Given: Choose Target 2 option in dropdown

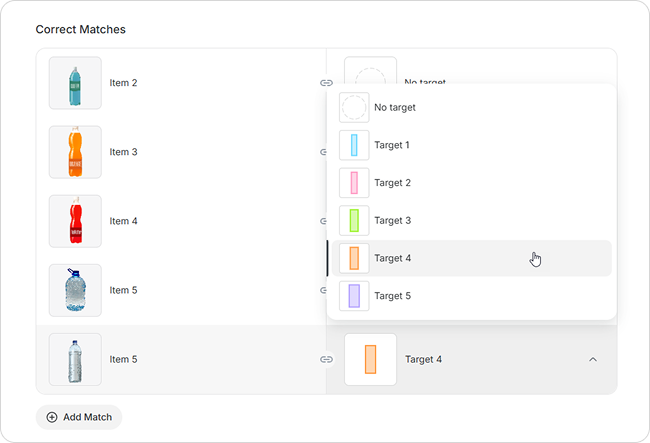Looking at the screenshot, I should (392, 183).
